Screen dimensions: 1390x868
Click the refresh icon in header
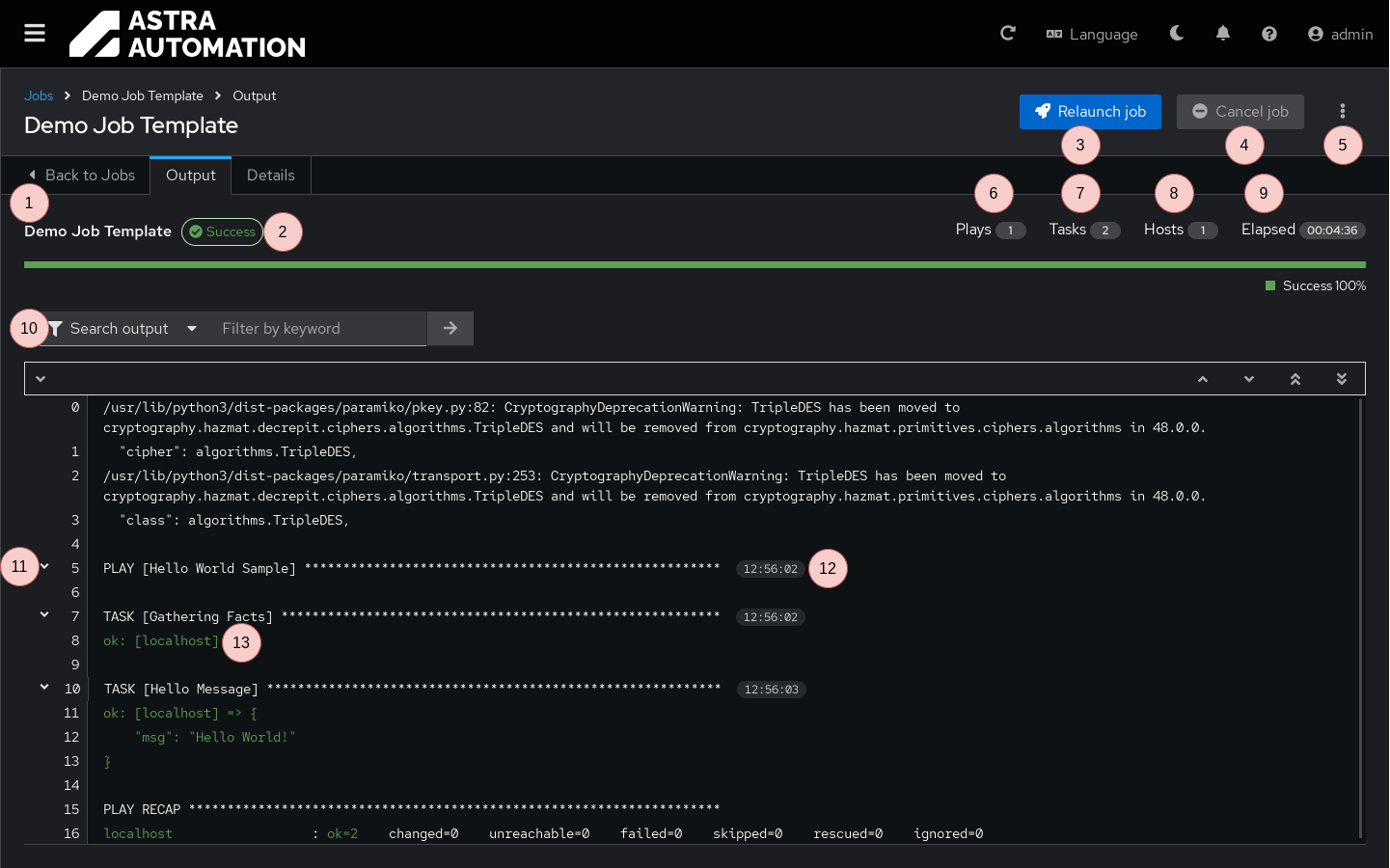tap(1008, 34)
